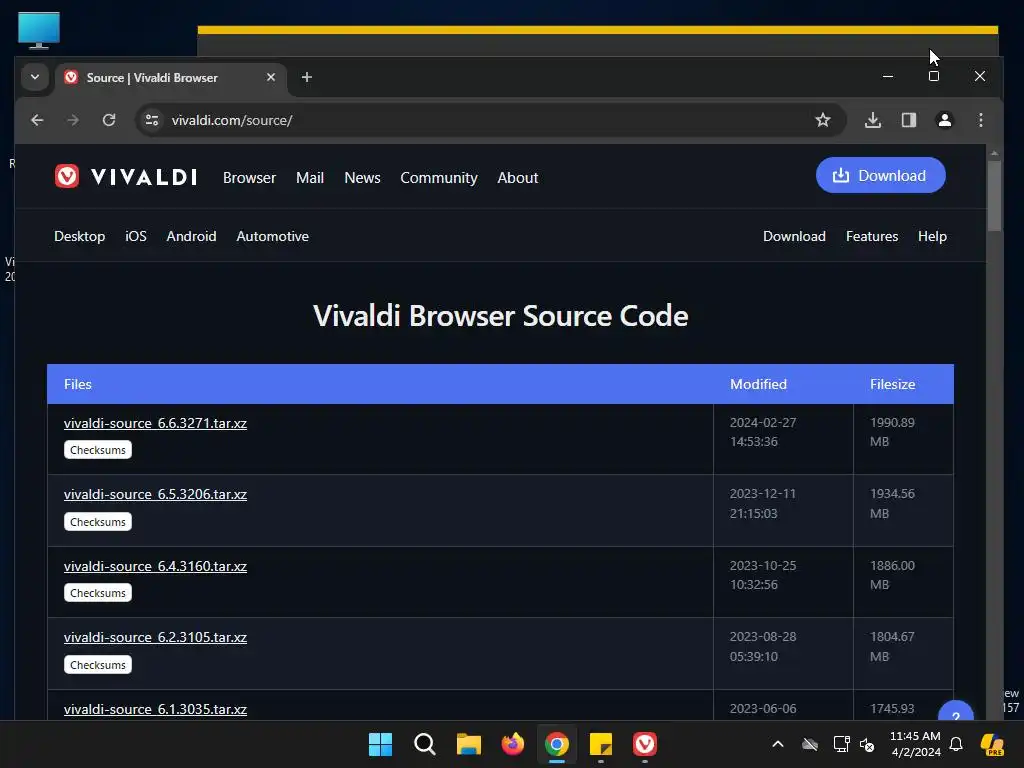Viewport: 1024px width, 768px height.
Task: Open the About menu item
Action: (518, 178)
